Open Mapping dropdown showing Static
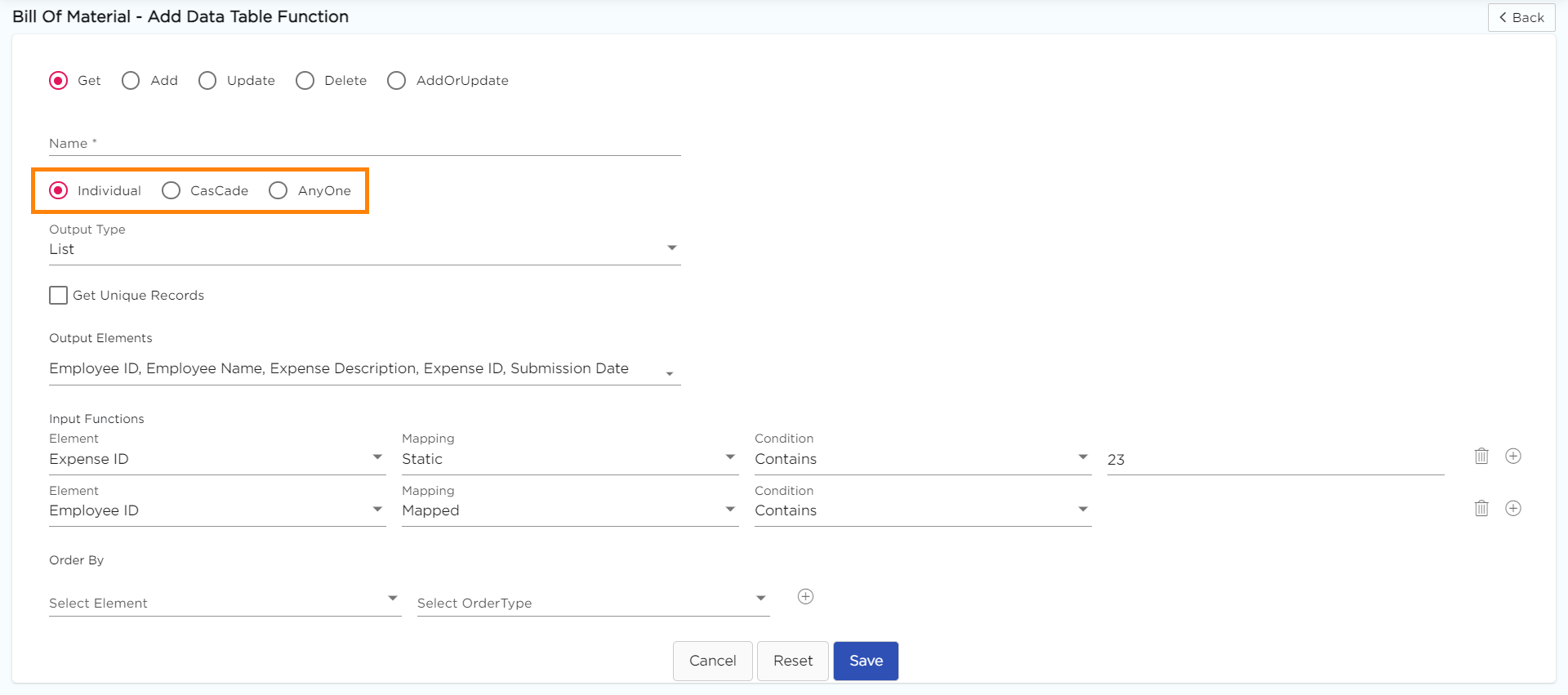The image size is (1568, 695). [569, 459]
